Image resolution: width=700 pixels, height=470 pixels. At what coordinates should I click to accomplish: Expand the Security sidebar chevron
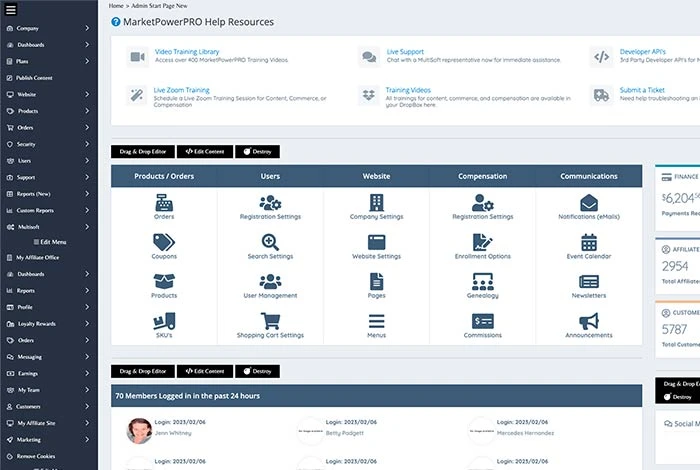point(87,144)
